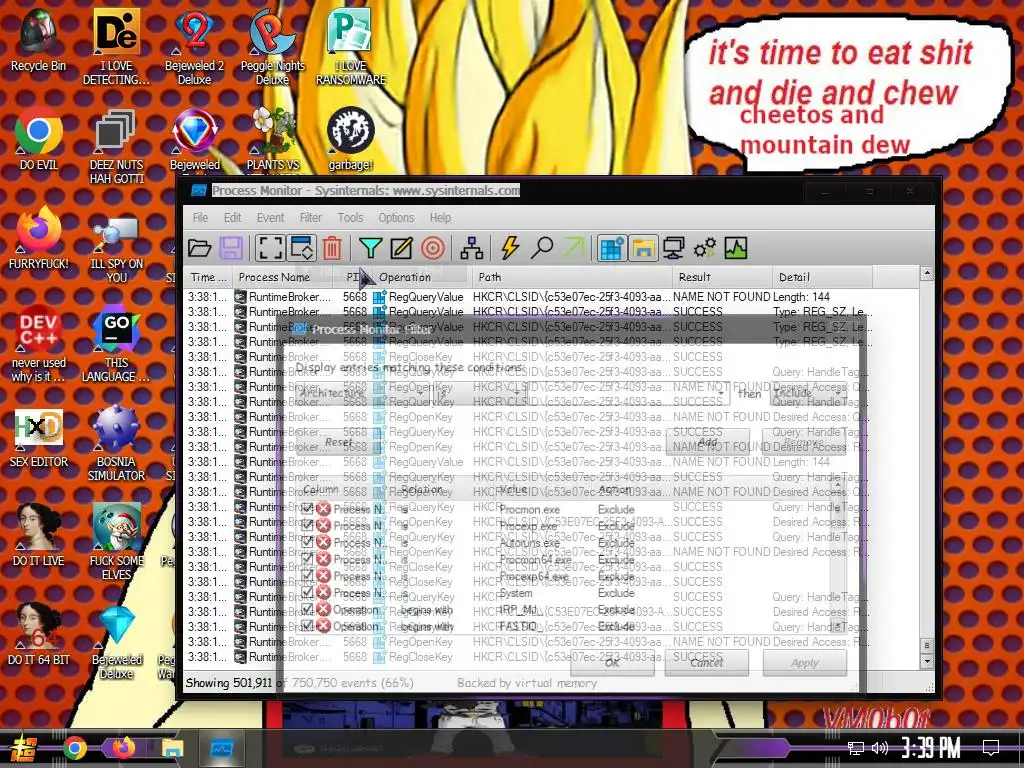Uncheck the Procmon.exe filter row checkbox
Viewport: 1024px width, 768px height.
(307, 508)
